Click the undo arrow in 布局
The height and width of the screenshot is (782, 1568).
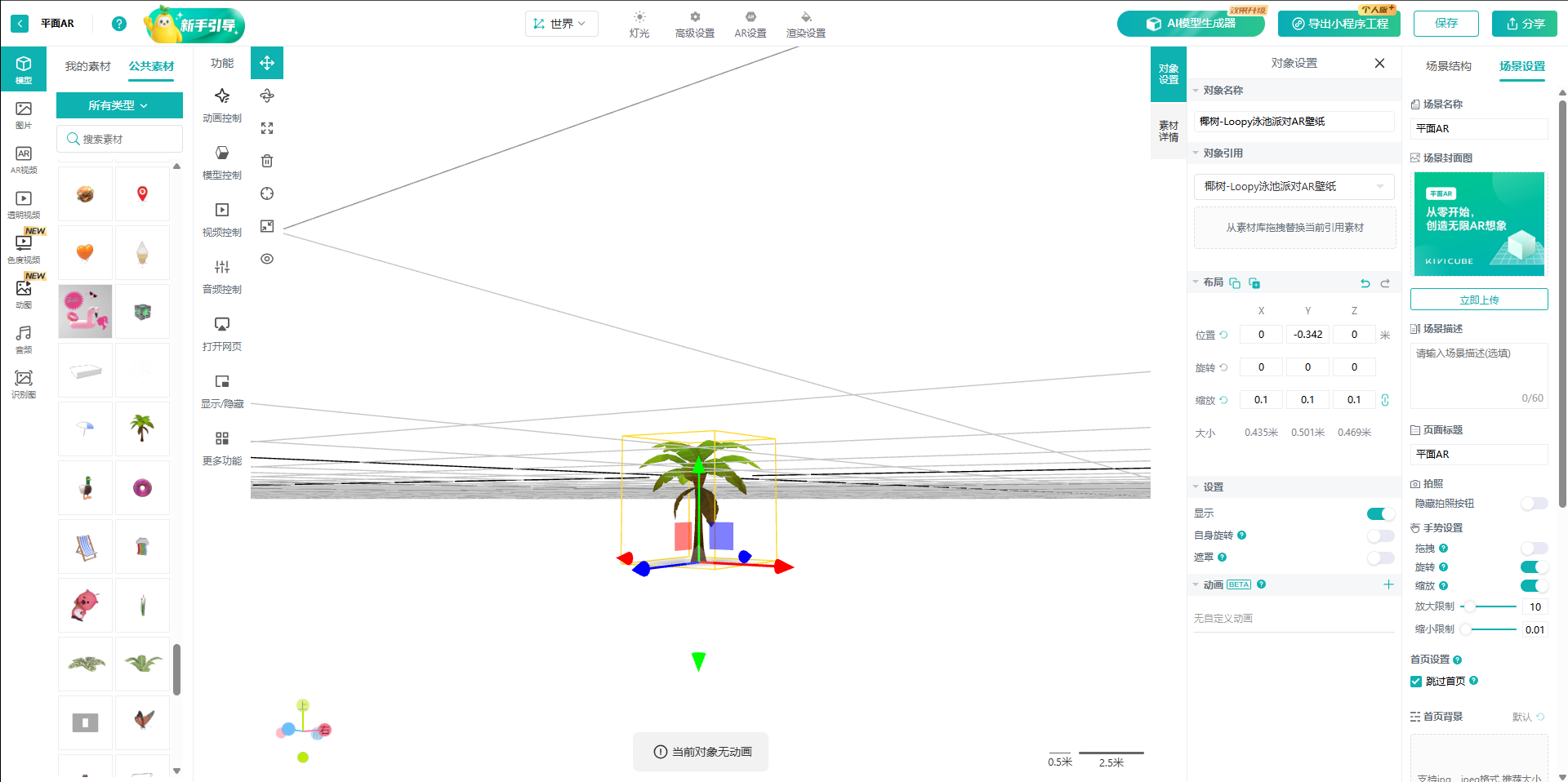click(1365, 283)
